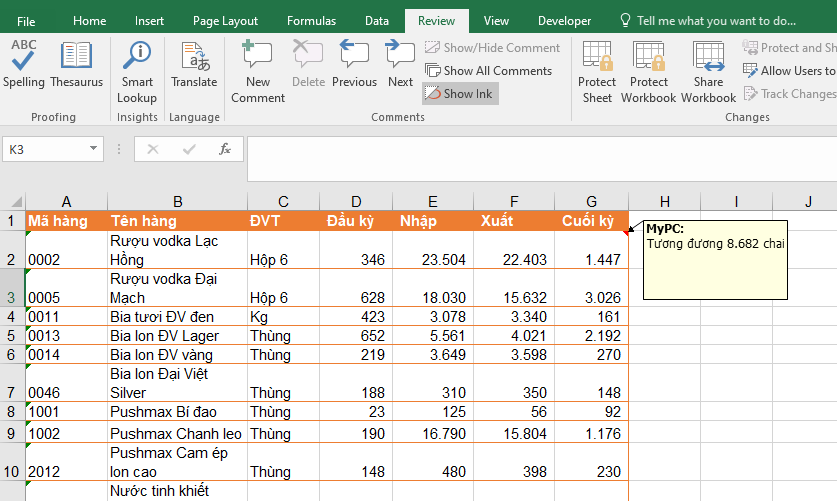Jump to the Next comment
Image resolution: width=837 pixels, height=501 pixels.
click(x=400, y=66)
